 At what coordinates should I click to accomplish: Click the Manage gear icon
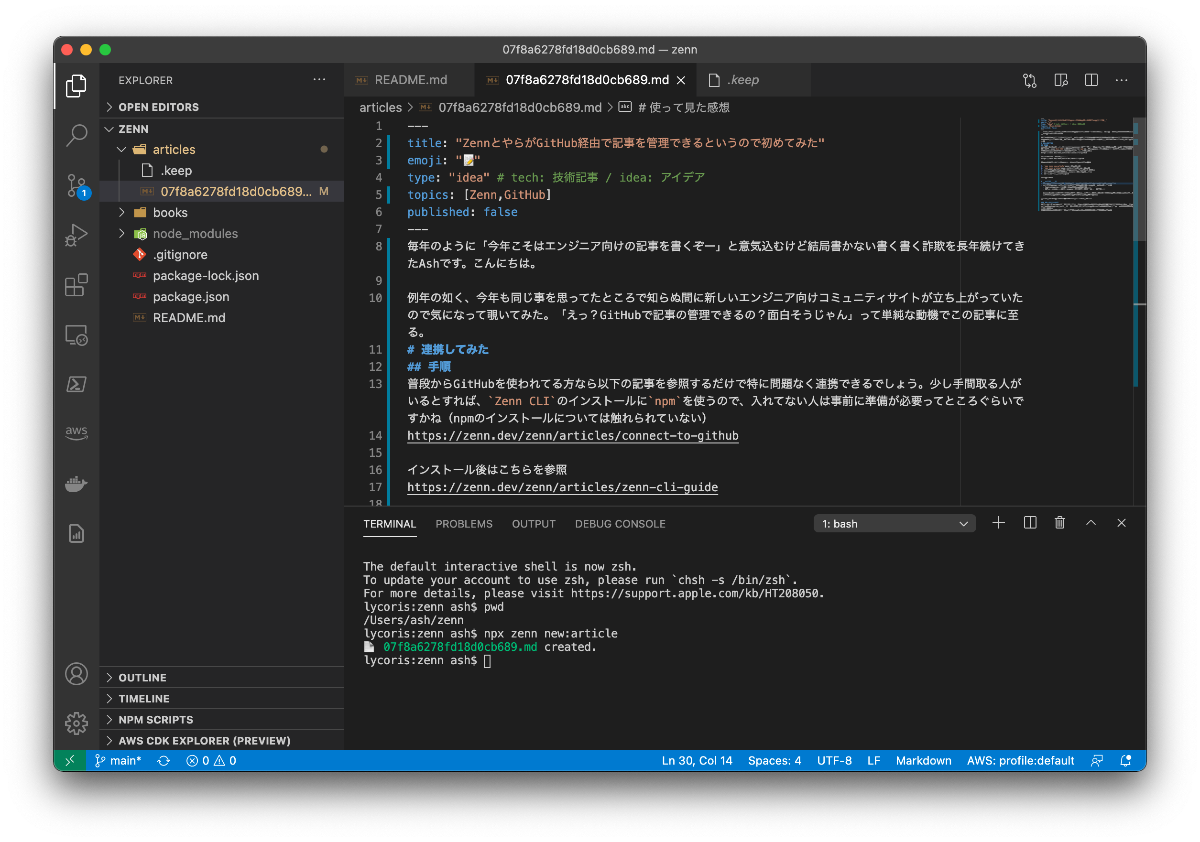pyautogui.click(x=76, y=723)
